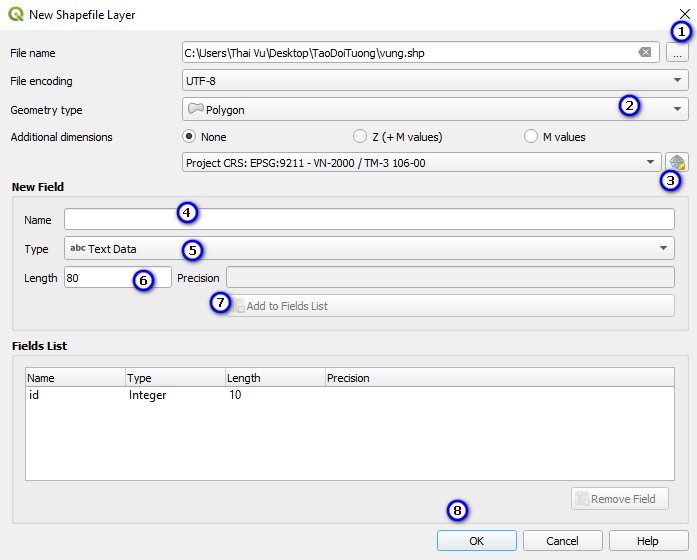Click the browse "..." file button
The height and width of the screenshot is (560, 697).
coord(677,53)
